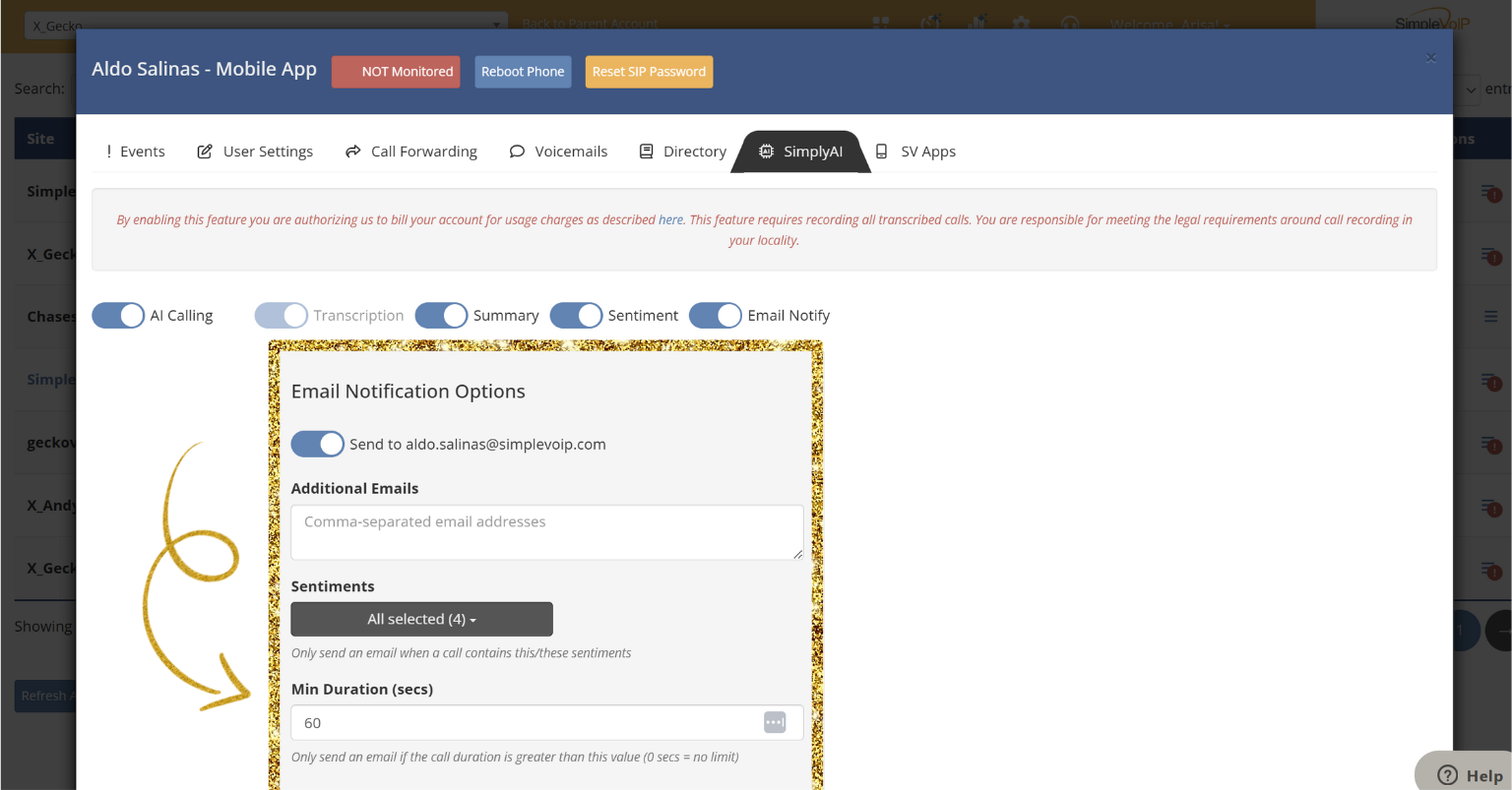Click the SimplyAI chip icon
The width and height of the screenshot is (1512, 790).
tap(766, 152)
